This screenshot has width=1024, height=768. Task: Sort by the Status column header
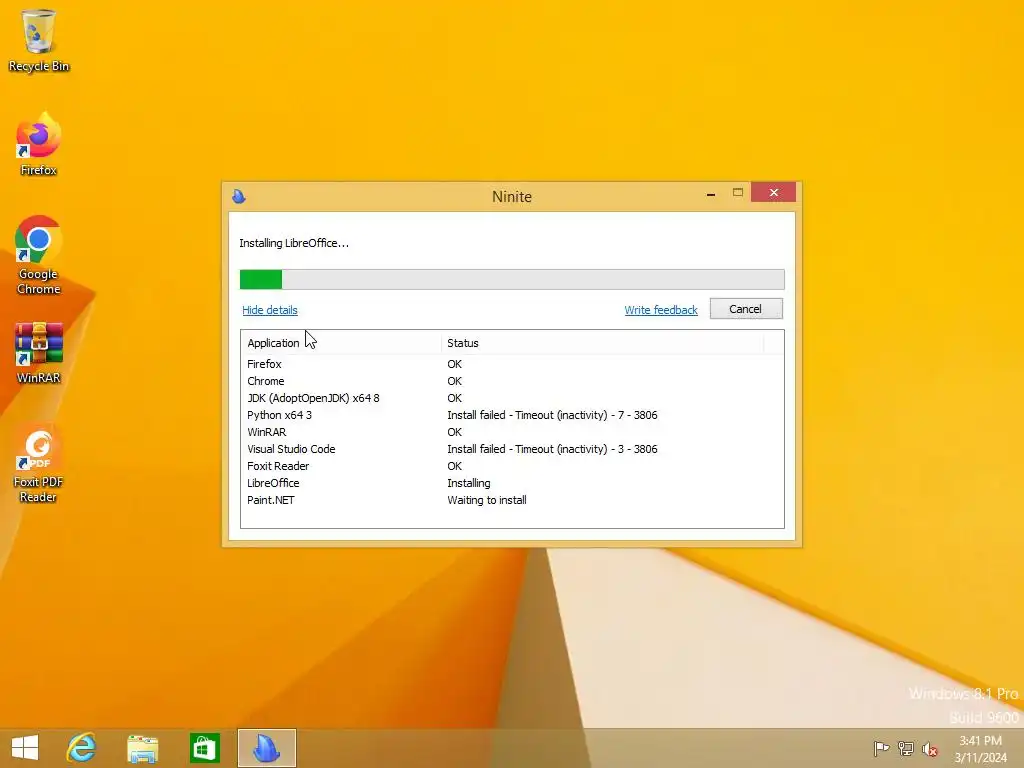[602, 343]
